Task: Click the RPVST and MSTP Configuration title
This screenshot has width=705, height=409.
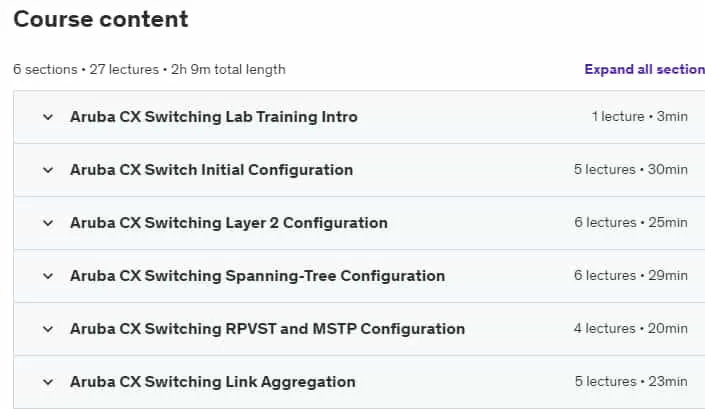Action: (267, 329)
